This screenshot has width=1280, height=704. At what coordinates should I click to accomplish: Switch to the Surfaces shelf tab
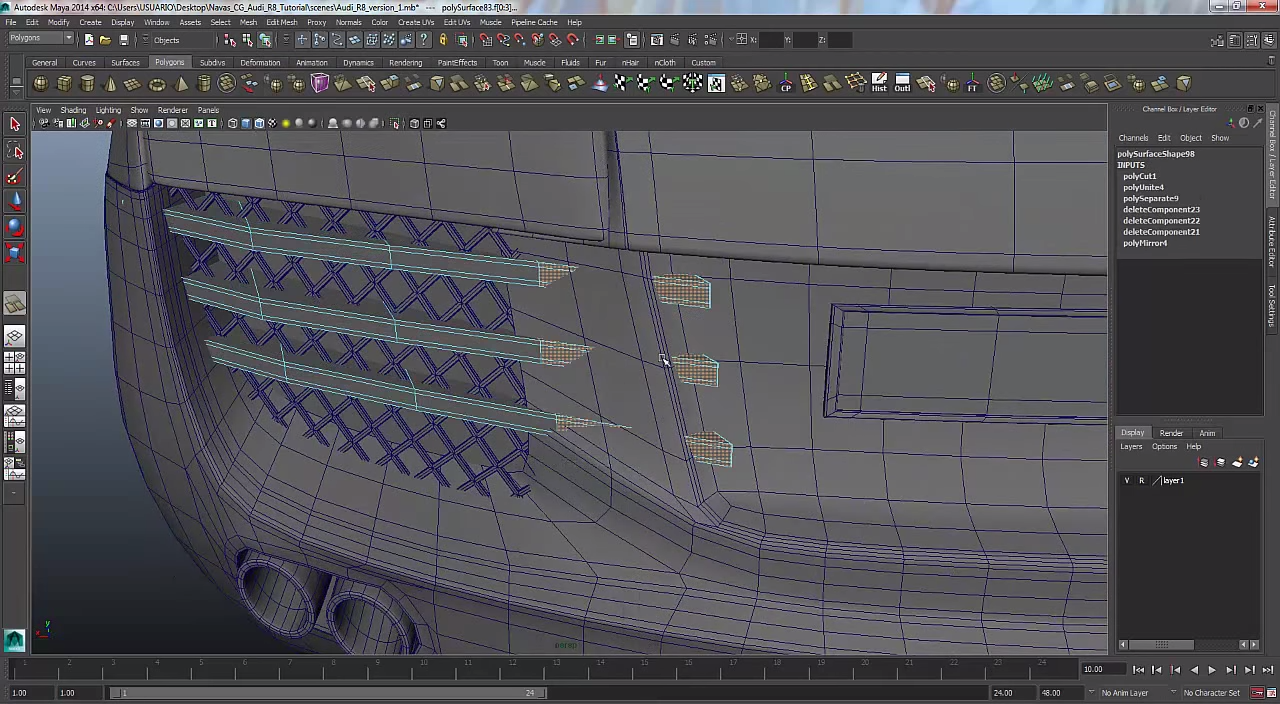pos(125,63)
